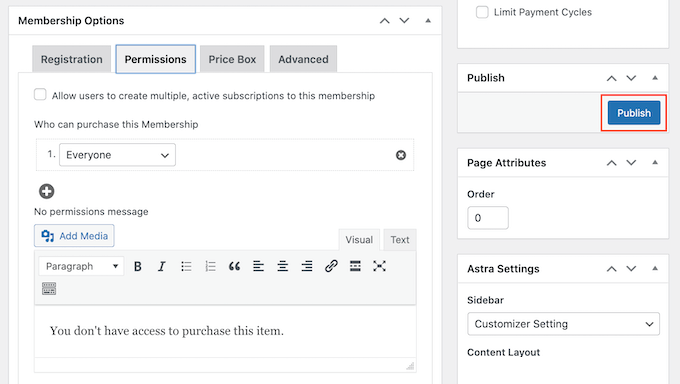Focus the Order number field
This screenshot has width=680, height=384.
coord(488,218)
